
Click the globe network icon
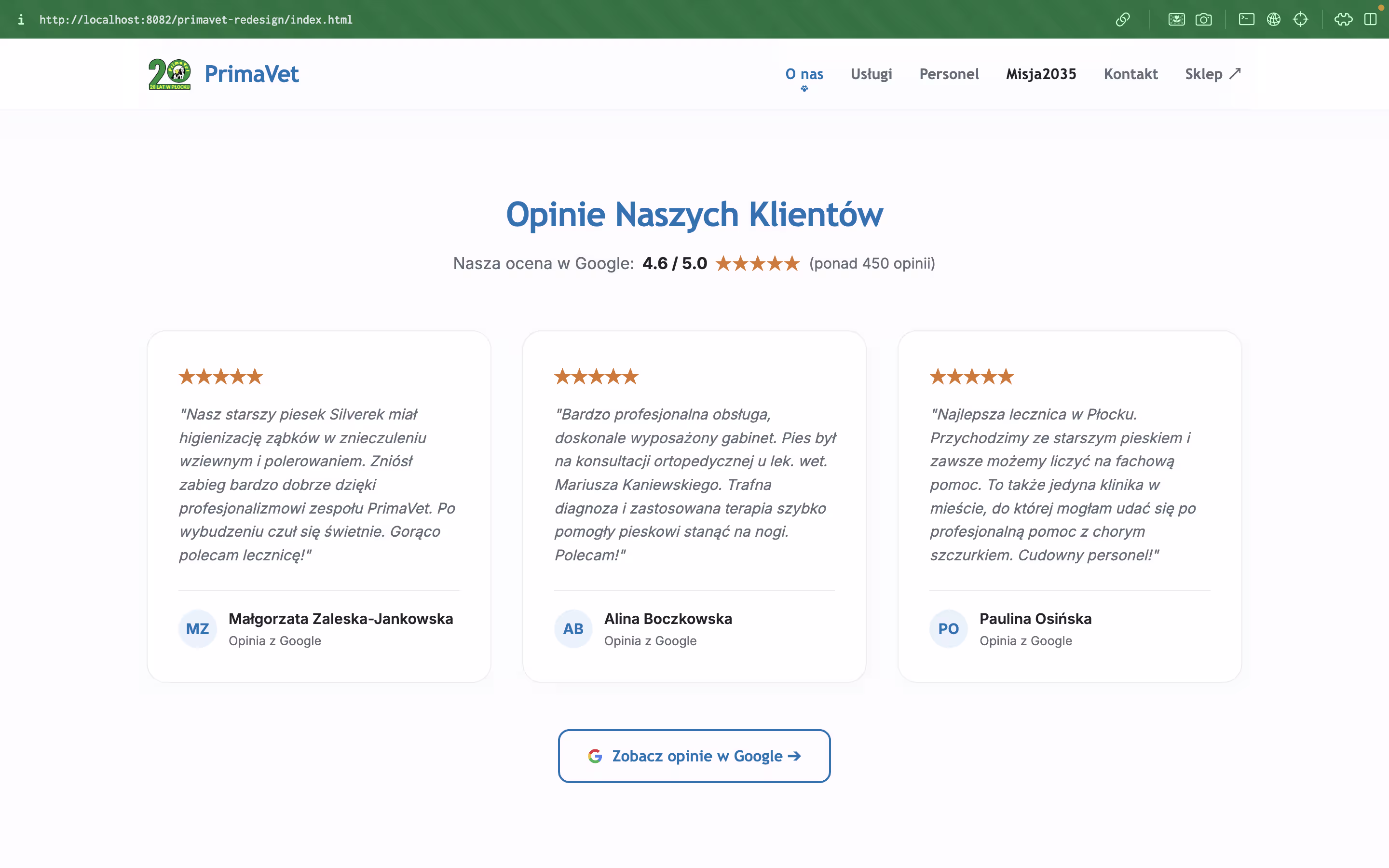click(x=1274, y=19)
